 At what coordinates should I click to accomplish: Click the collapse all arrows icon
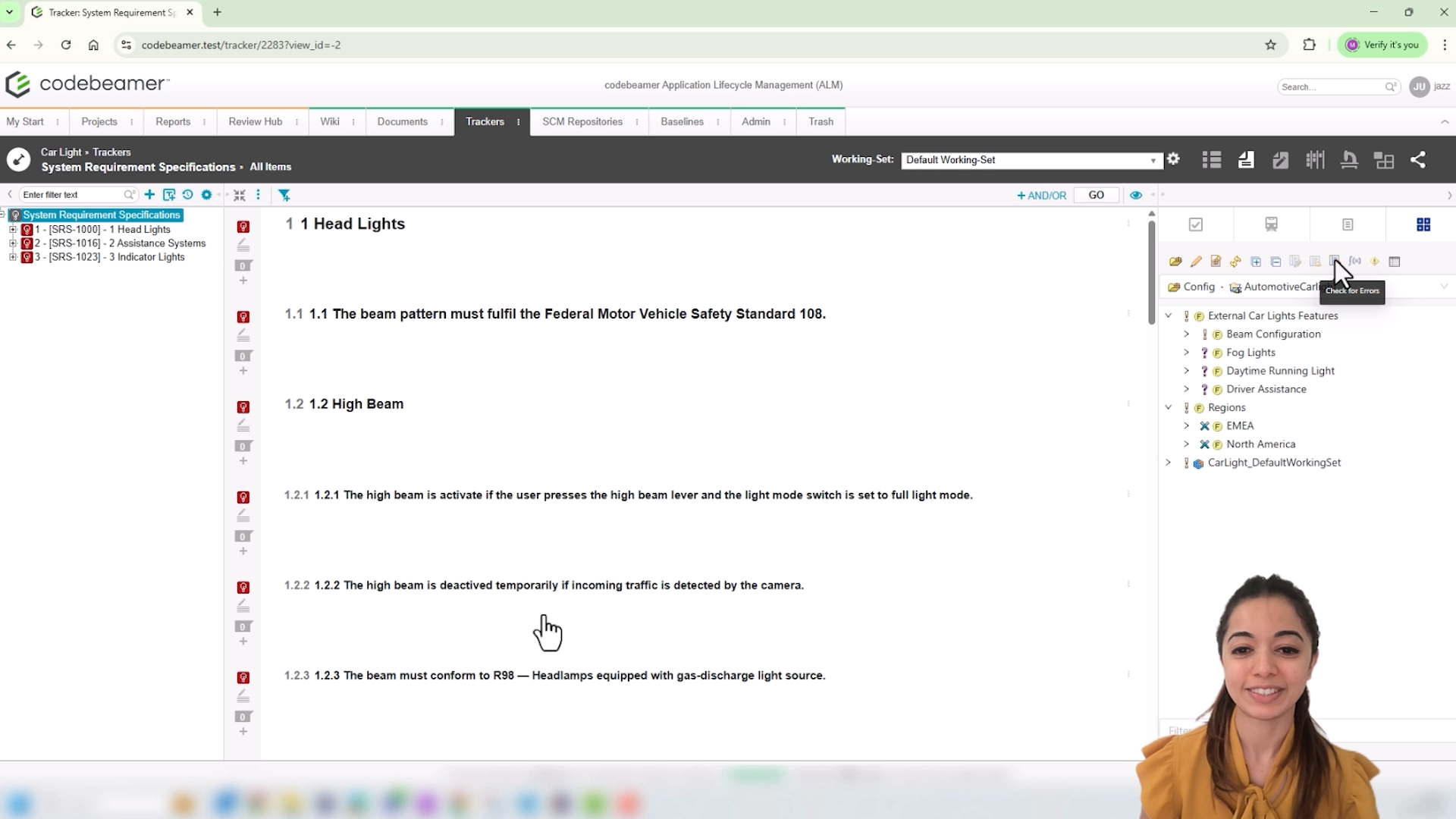(240, 195)
